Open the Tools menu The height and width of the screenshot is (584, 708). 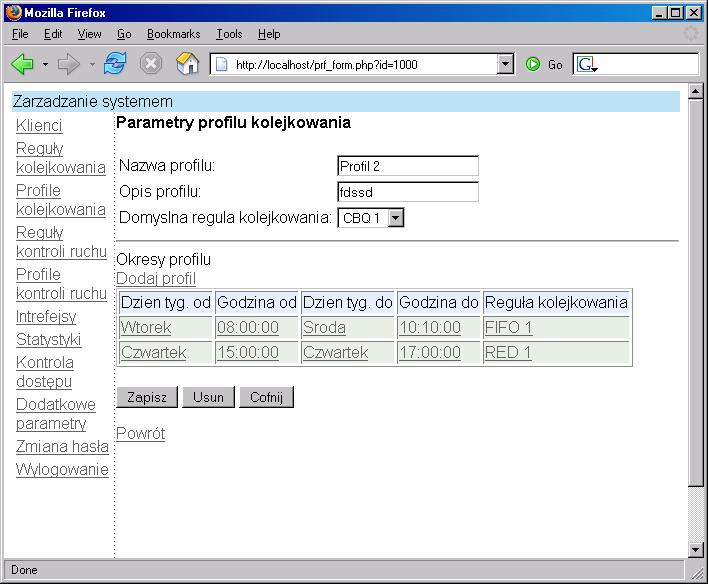pyautogui.click(x=229, y=34)
